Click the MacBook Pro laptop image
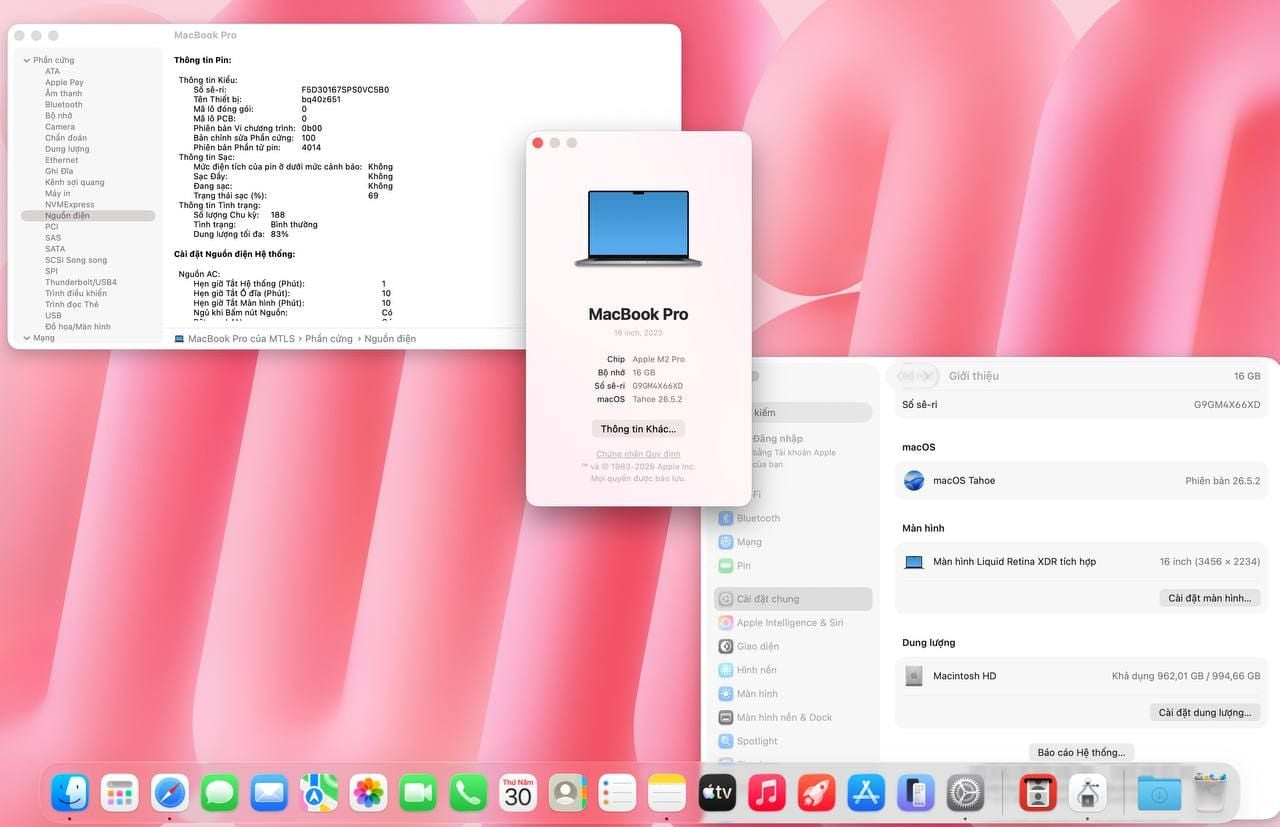This screenshot has height=827, width=1280. click(638, 228)
